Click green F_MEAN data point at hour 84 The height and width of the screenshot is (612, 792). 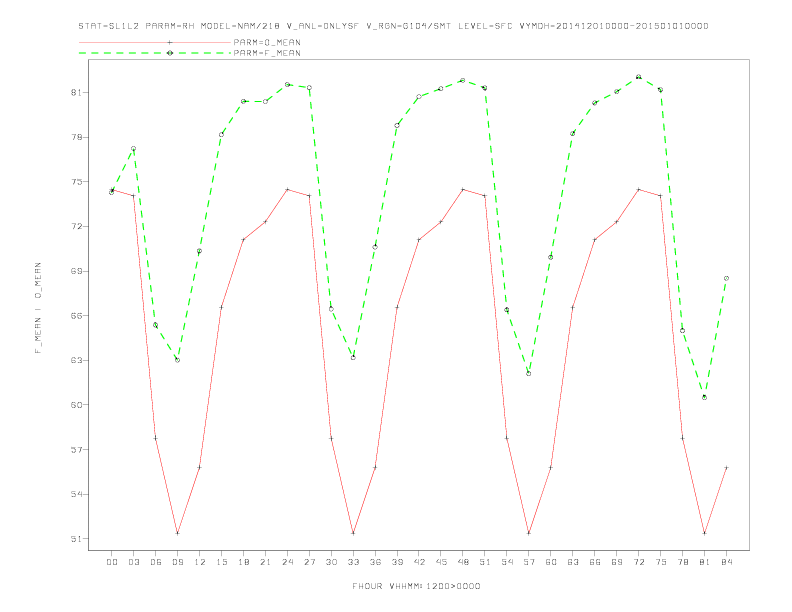tap(726, 278)
